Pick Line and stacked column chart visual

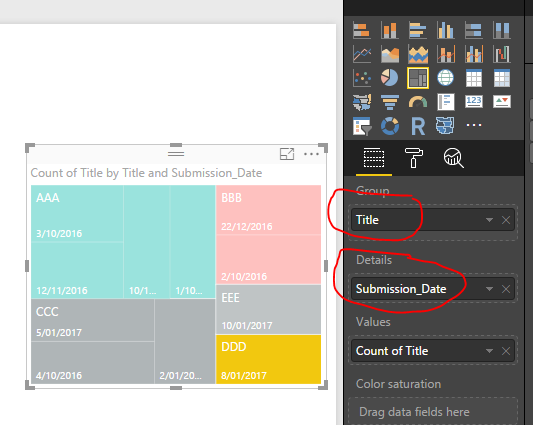click(x=446, y=54)
